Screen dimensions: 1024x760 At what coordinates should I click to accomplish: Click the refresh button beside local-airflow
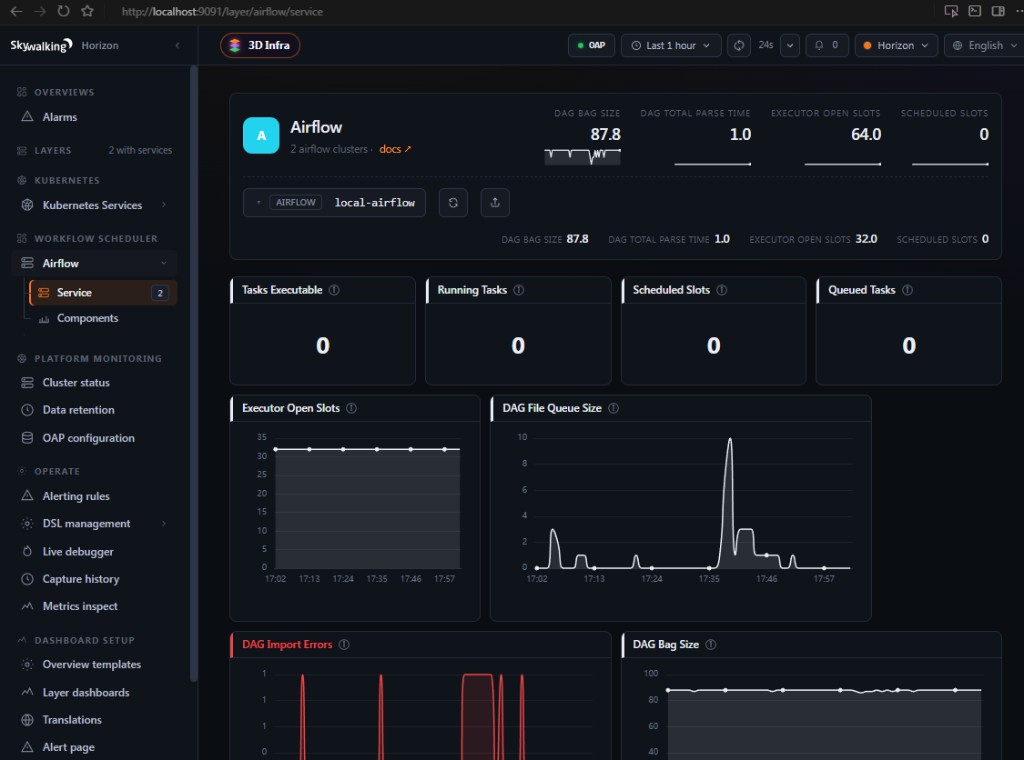tap(453, 202)
